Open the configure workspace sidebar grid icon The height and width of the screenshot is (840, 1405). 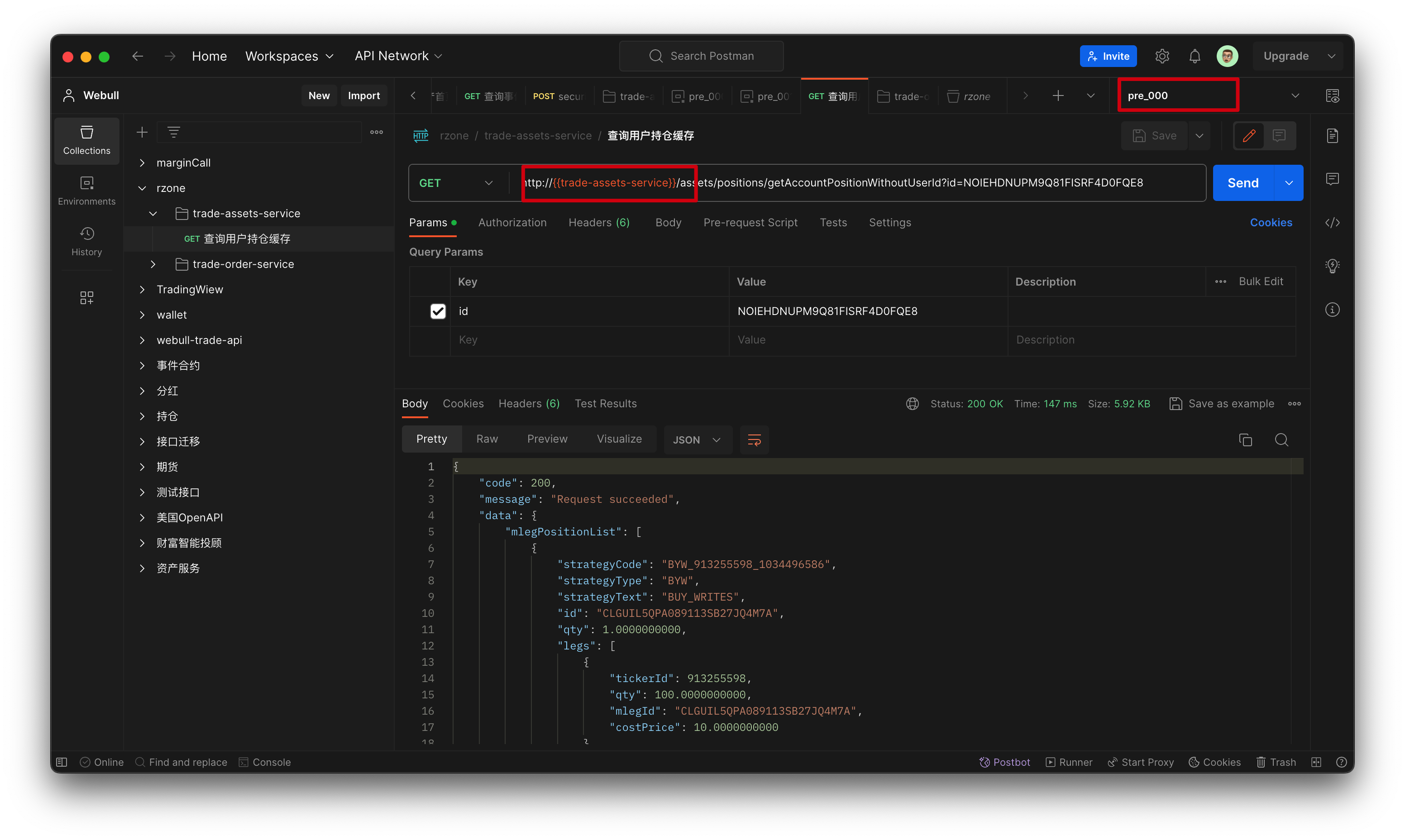[x=86, y=298]
